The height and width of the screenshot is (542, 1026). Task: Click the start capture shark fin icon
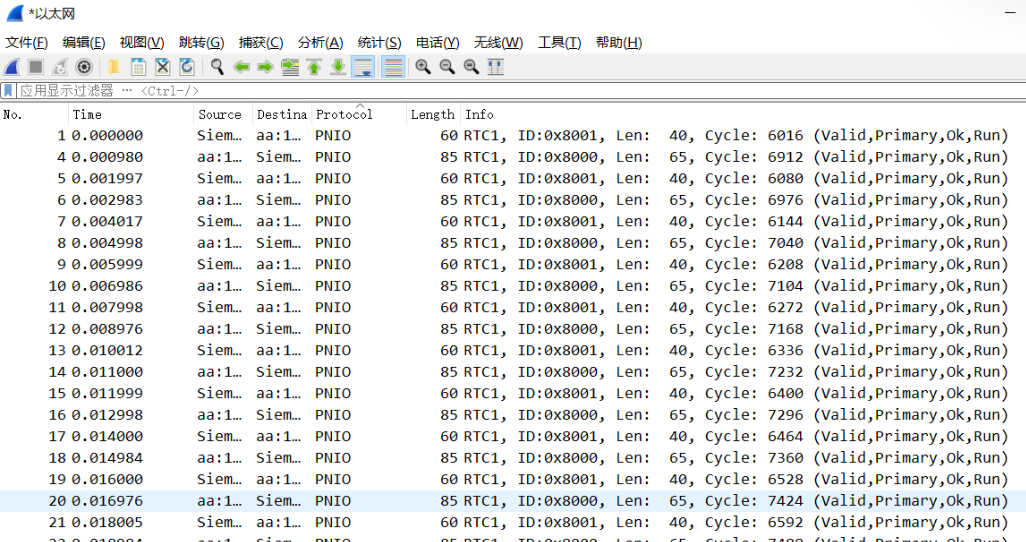(x=12, y=67)
